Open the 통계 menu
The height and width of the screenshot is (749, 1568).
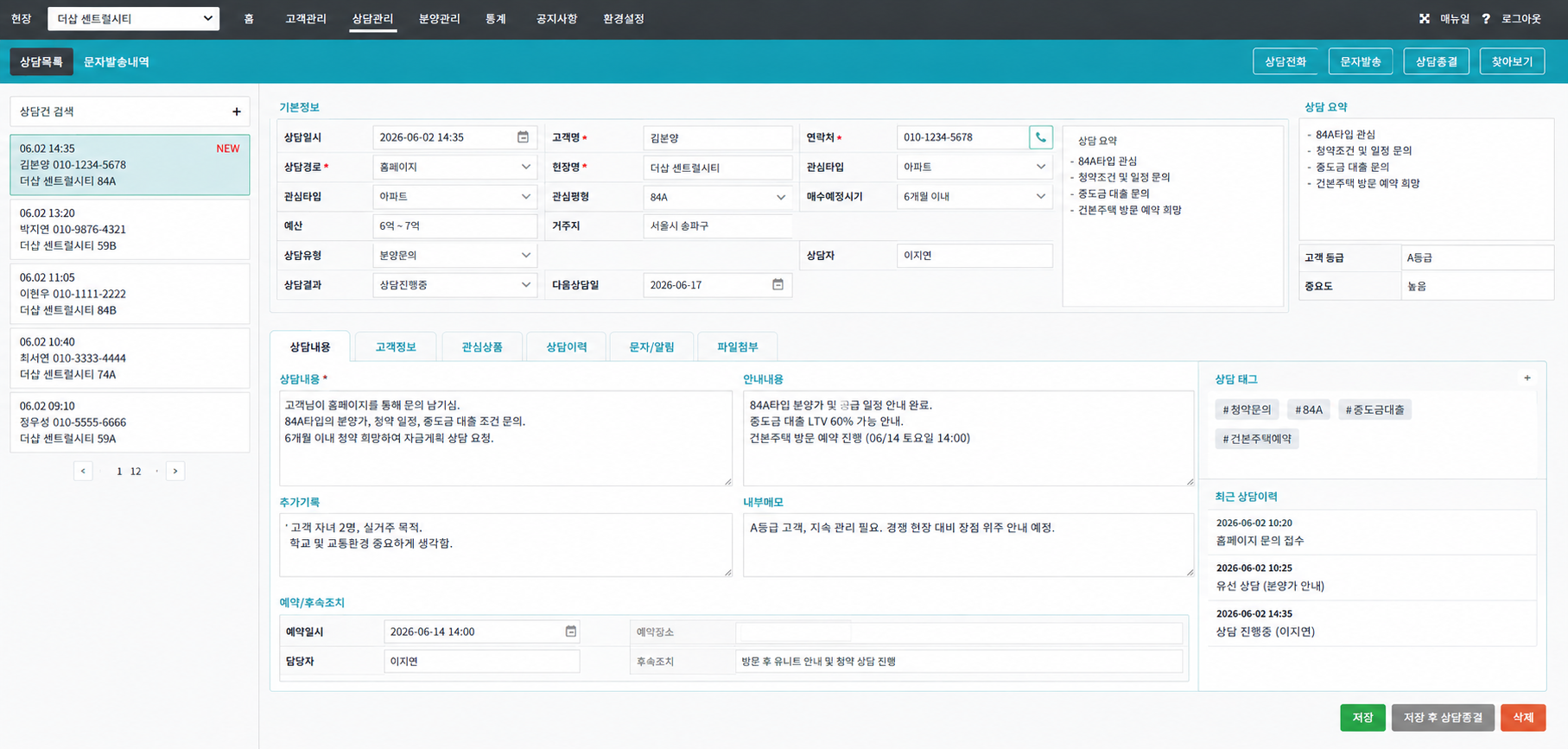(496, 18)
